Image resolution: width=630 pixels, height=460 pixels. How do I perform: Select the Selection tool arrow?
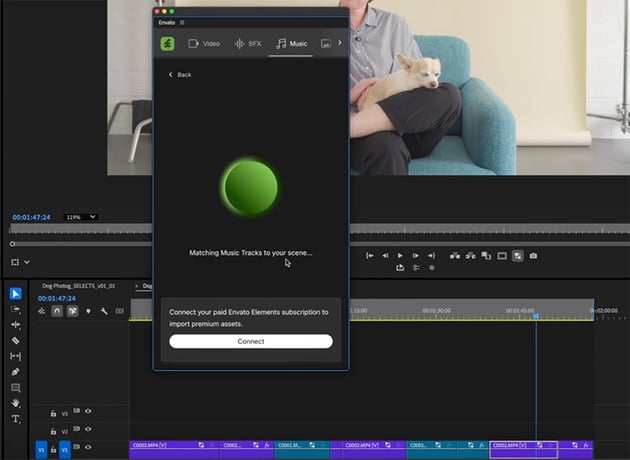(15, 294)
